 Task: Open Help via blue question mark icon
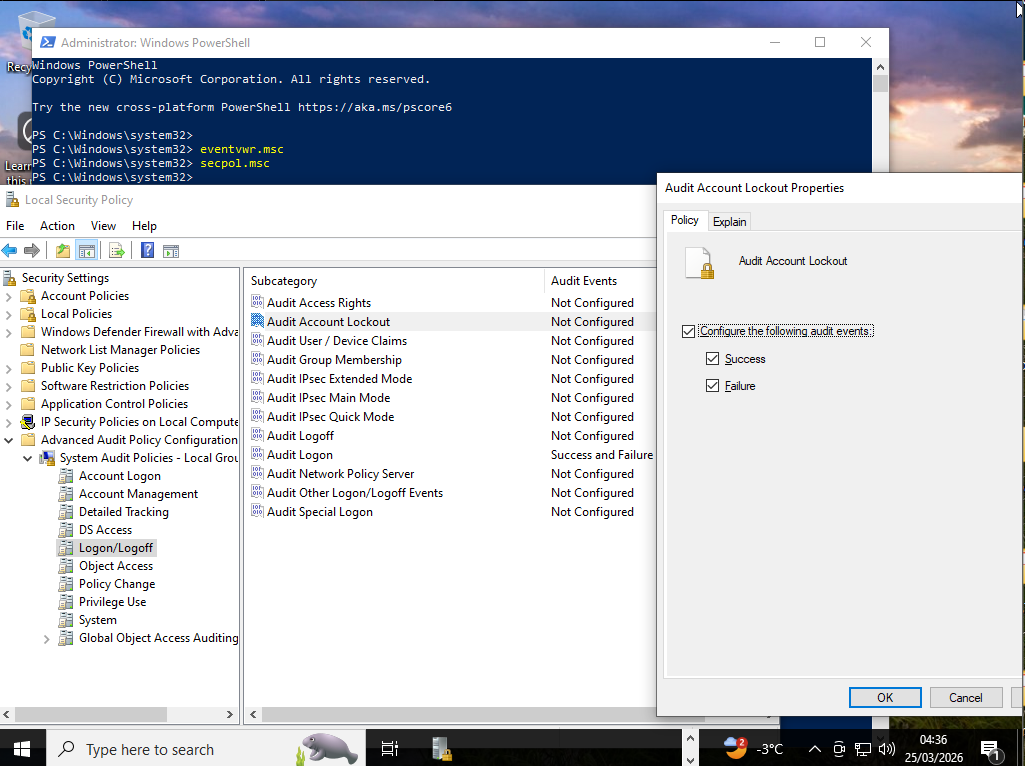(147, 251)
